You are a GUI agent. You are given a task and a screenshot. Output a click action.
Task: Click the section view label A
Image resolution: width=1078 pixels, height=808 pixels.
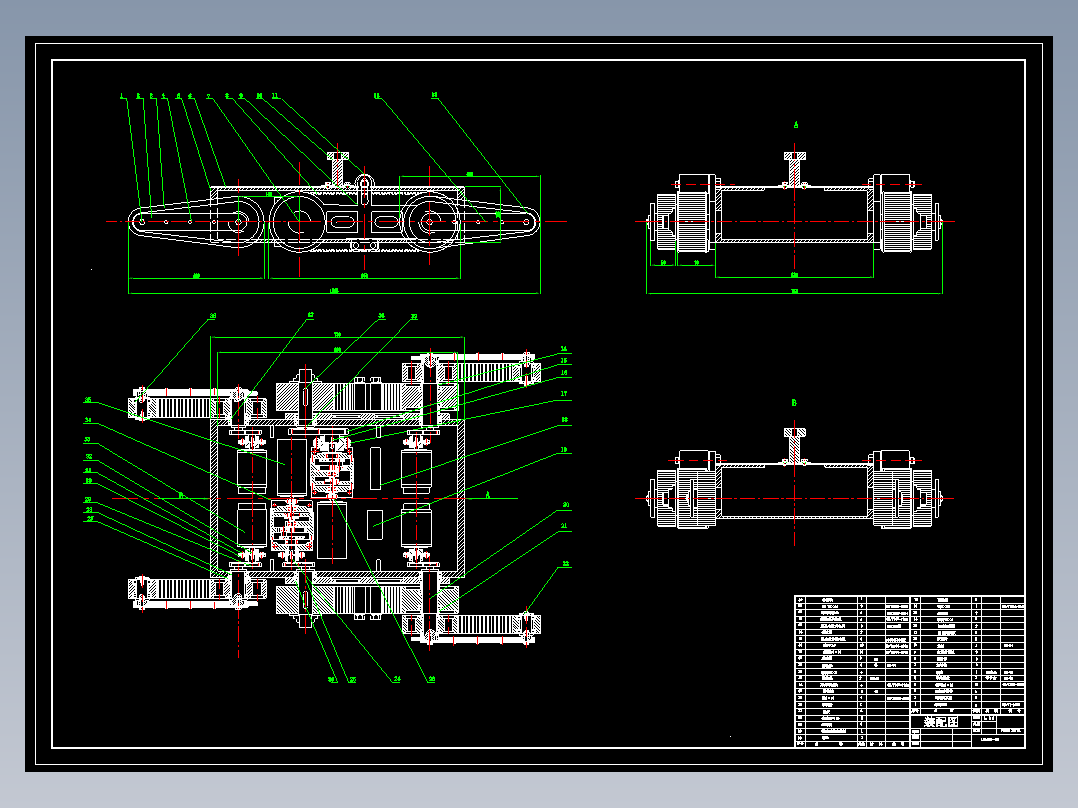pyautogui.click(x=795, y=125)
